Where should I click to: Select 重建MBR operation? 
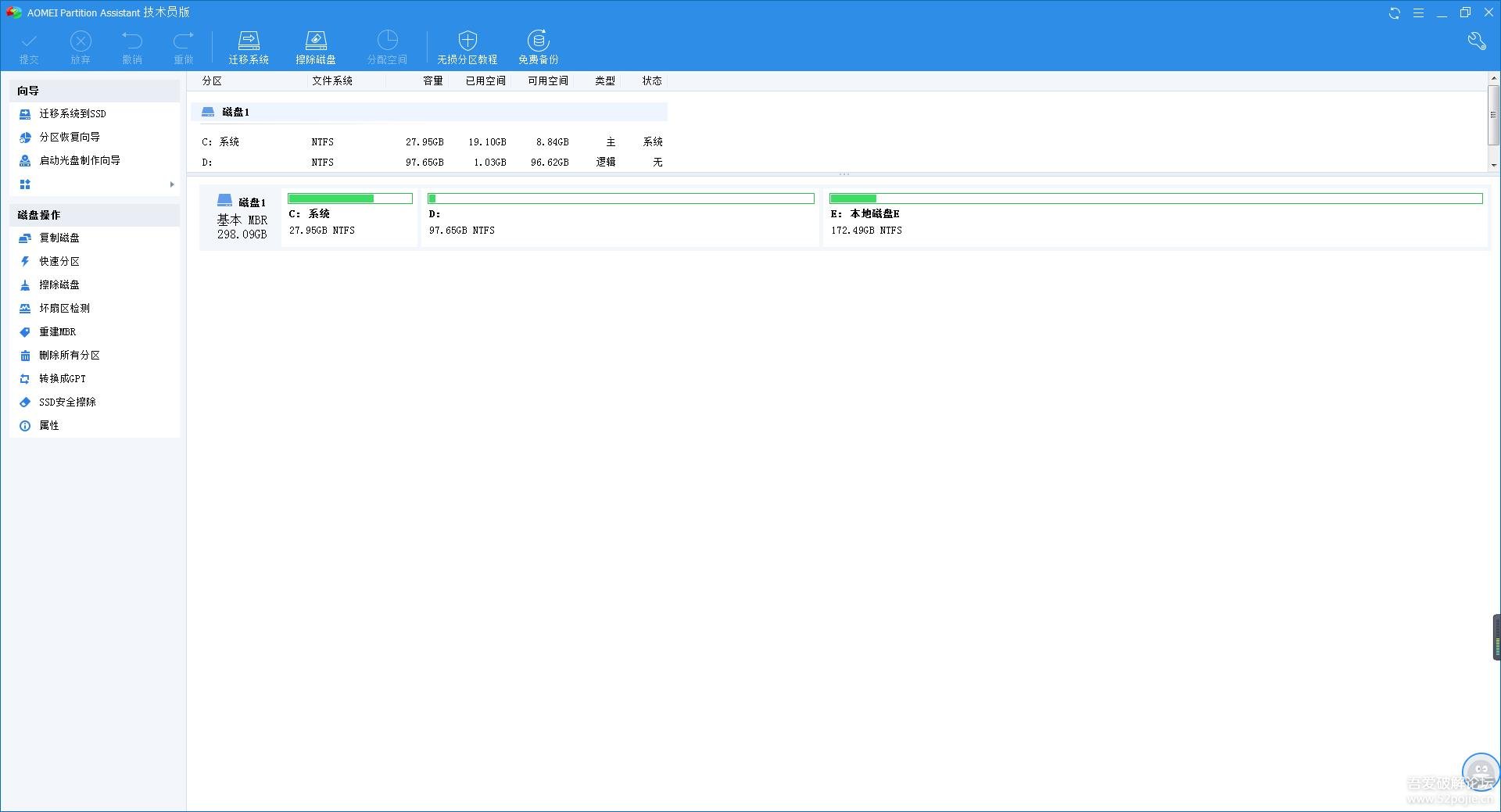[57, 331]
